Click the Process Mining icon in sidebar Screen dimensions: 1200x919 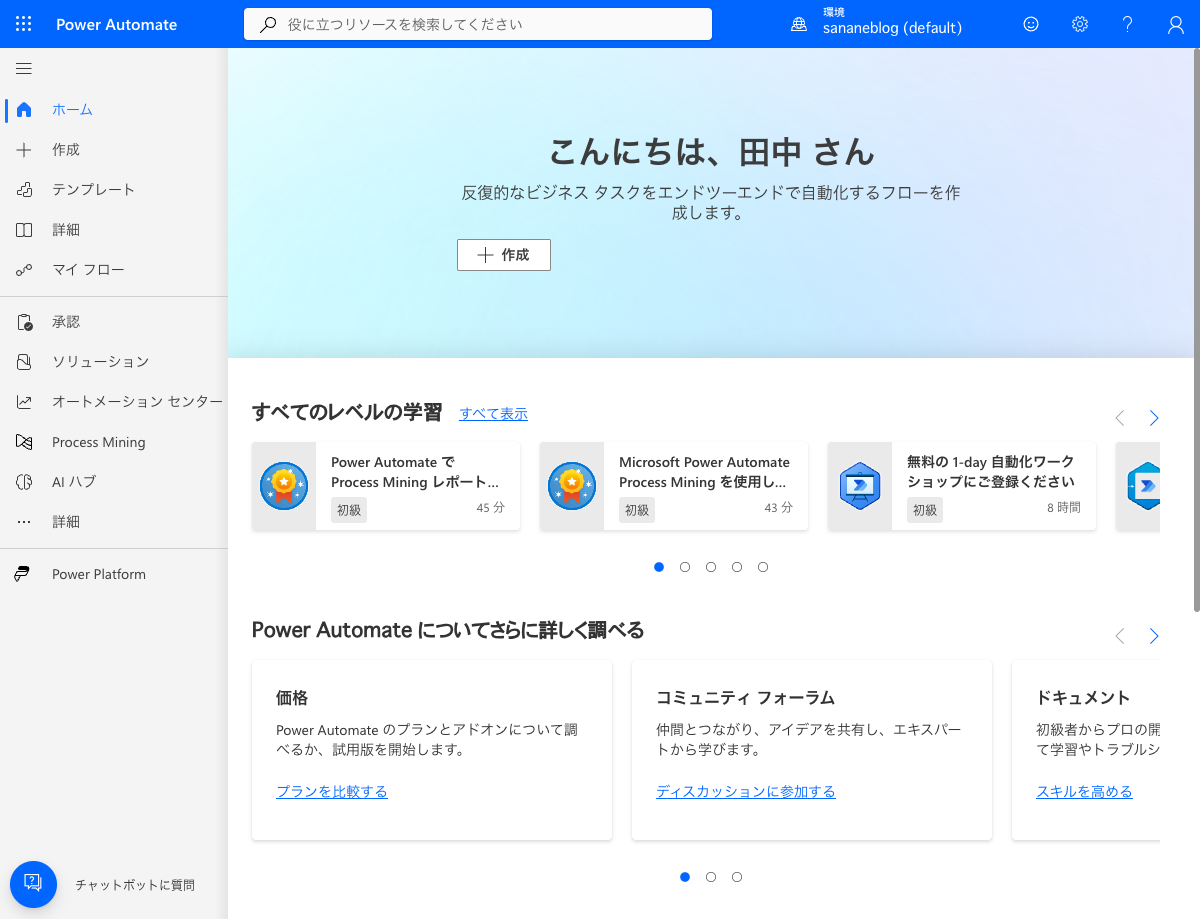pyautogui.click(x=24, y=442)
